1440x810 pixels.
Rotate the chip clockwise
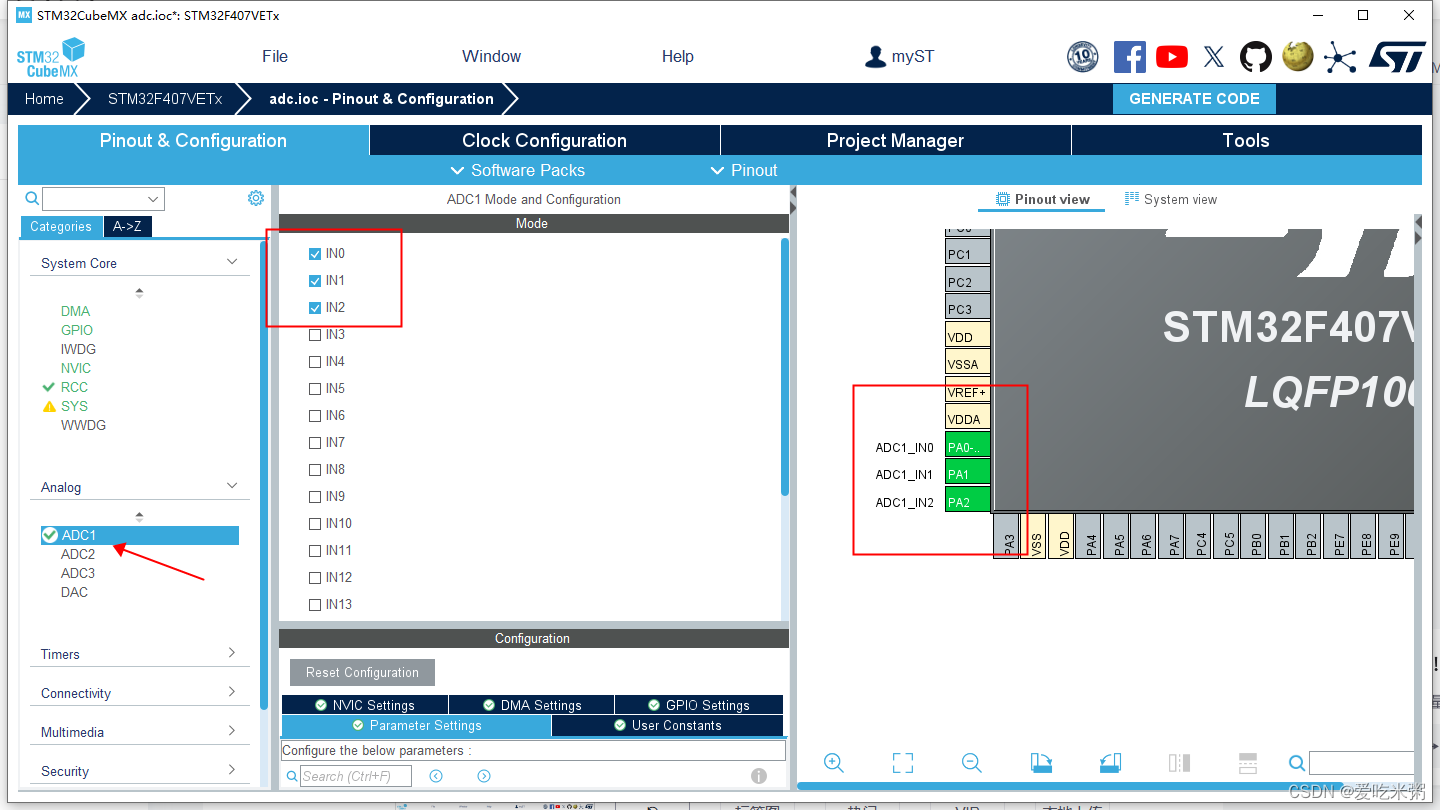pos(1041,763)
